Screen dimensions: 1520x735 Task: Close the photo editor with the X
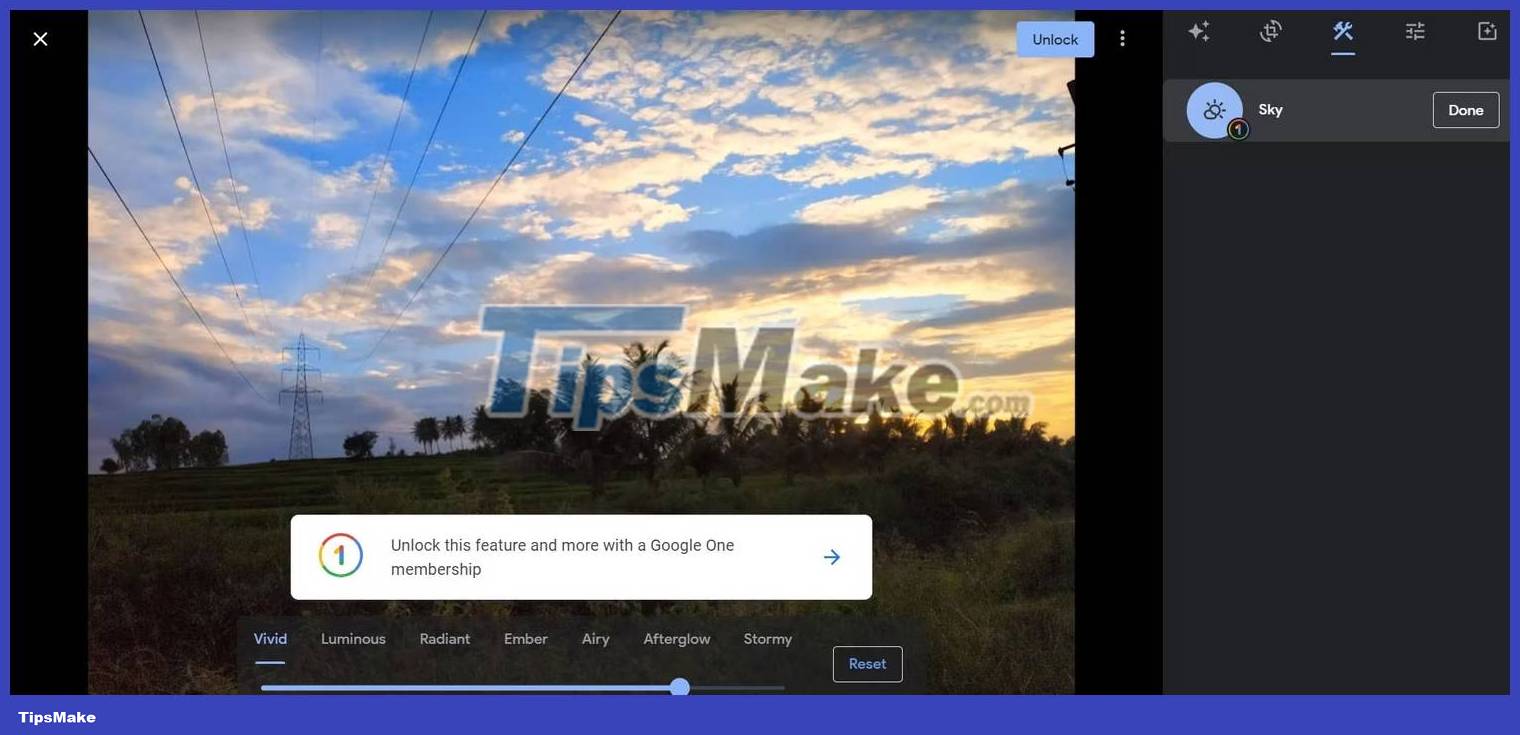[x=40, y=38]
